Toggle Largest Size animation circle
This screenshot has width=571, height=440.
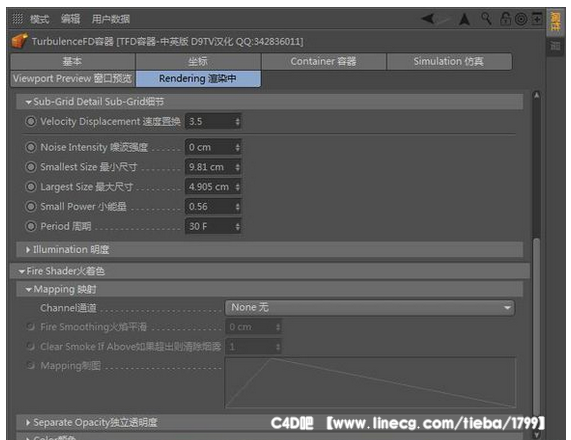tap(31, 186)
